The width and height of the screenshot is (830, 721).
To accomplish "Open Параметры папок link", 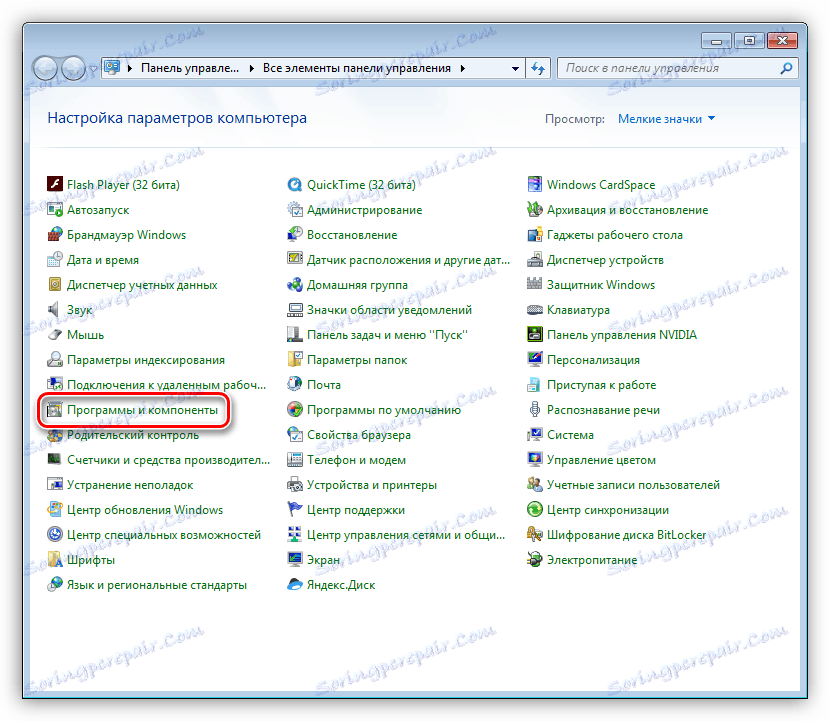I will tap(357, 359).
